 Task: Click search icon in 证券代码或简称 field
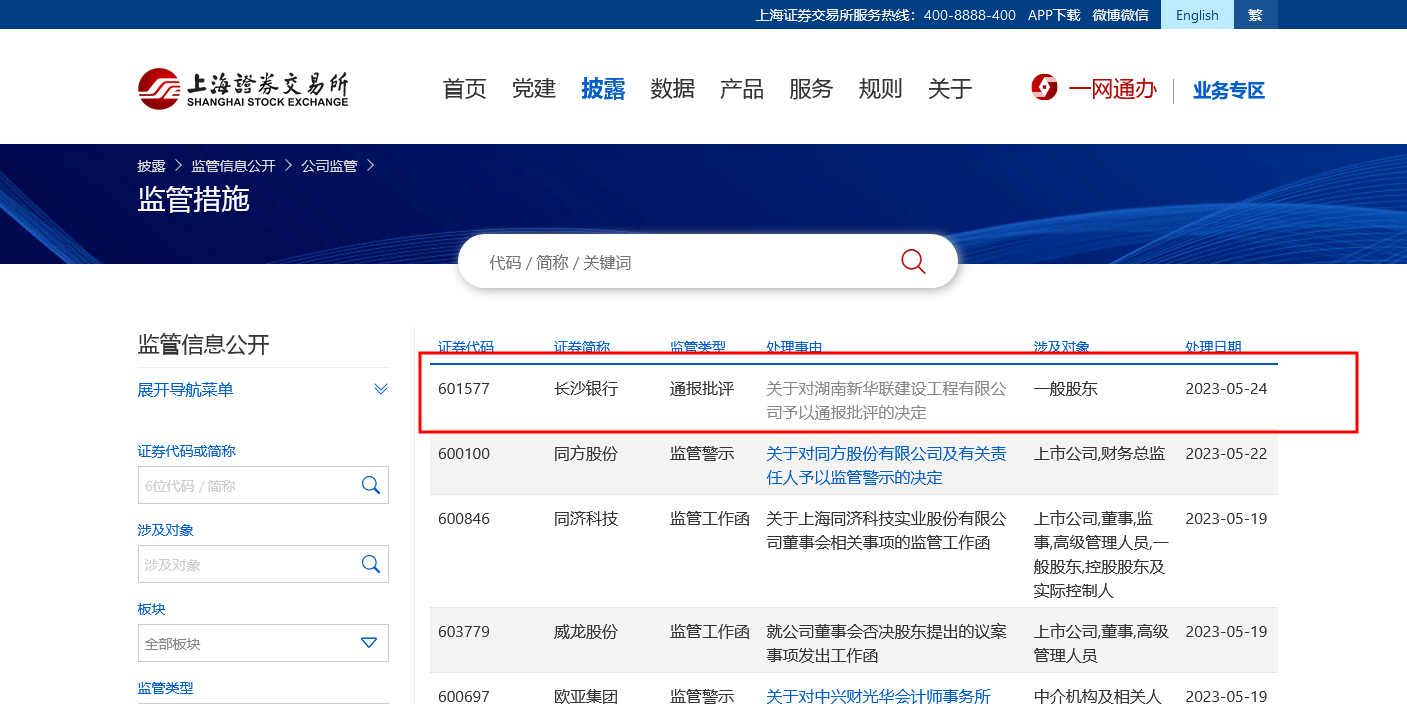(370, 485)
